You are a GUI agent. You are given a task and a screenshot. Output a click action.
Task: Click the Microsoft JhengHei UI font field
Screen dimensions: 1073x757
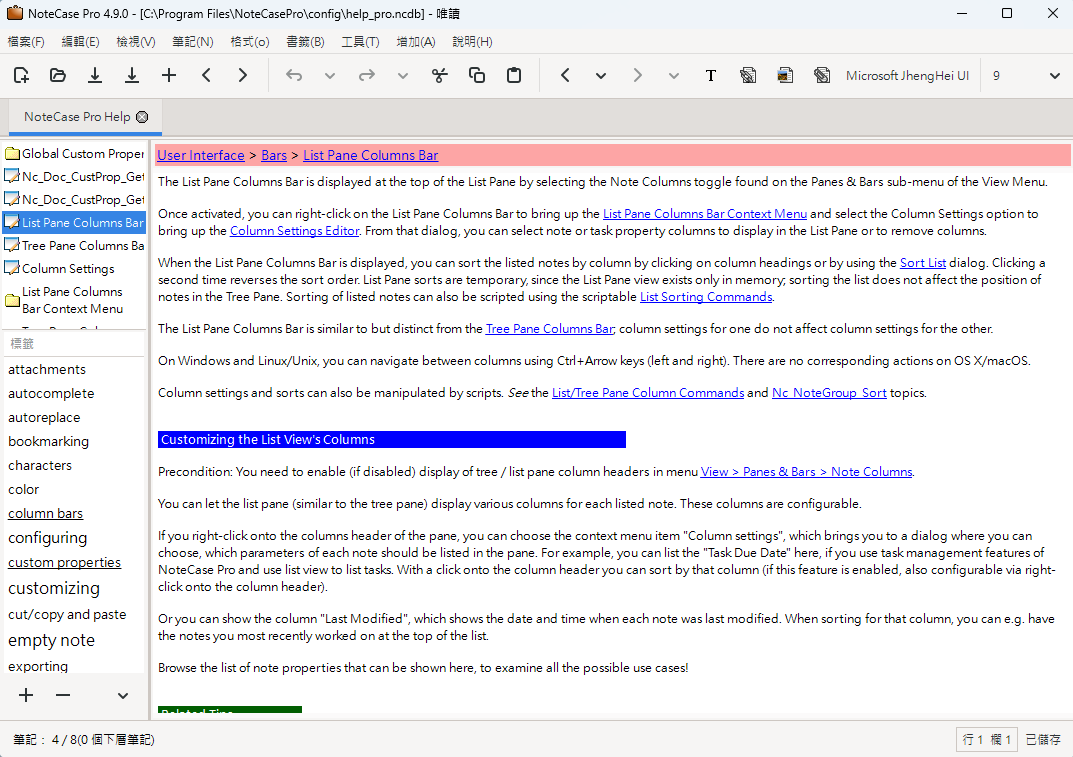907,76
